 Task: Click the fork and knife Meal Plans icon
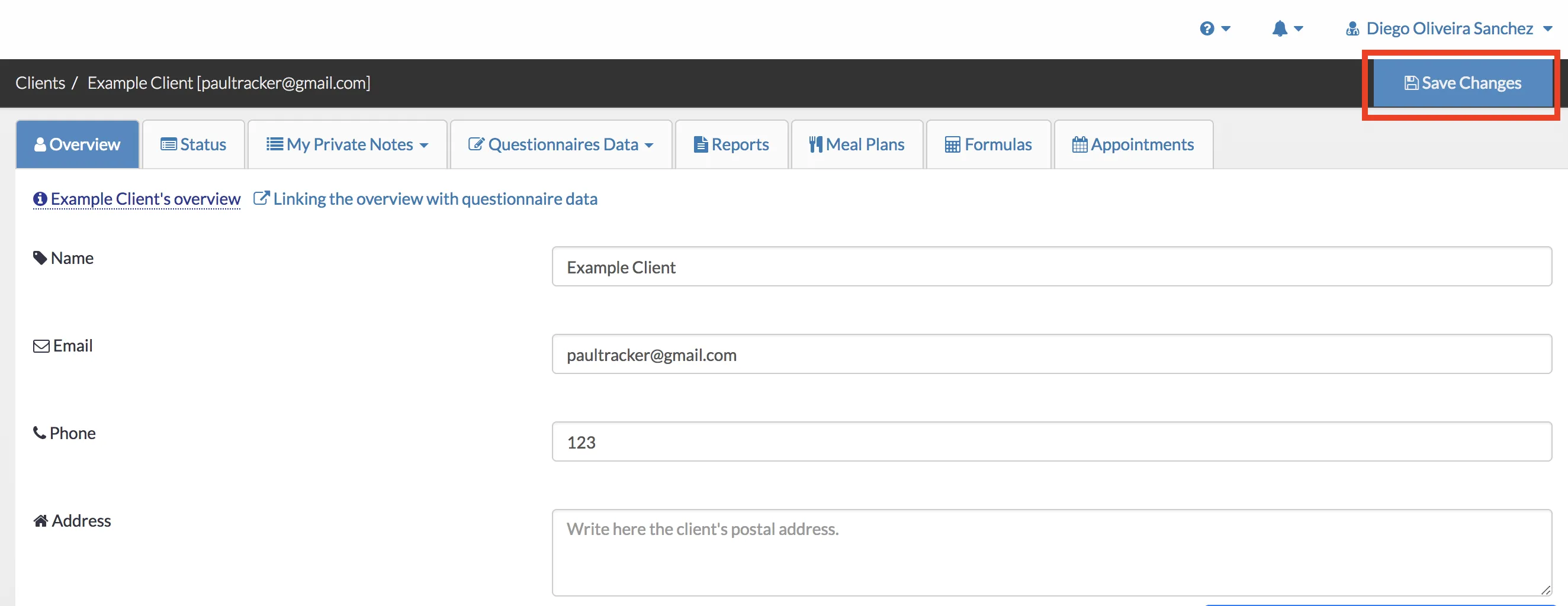coord(815,145)
